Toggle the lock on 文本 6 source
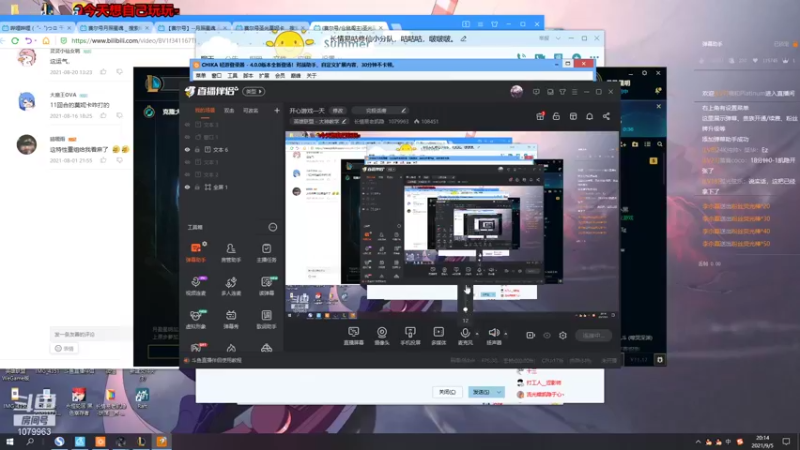 pyautogui.click(x=197, y=149)
